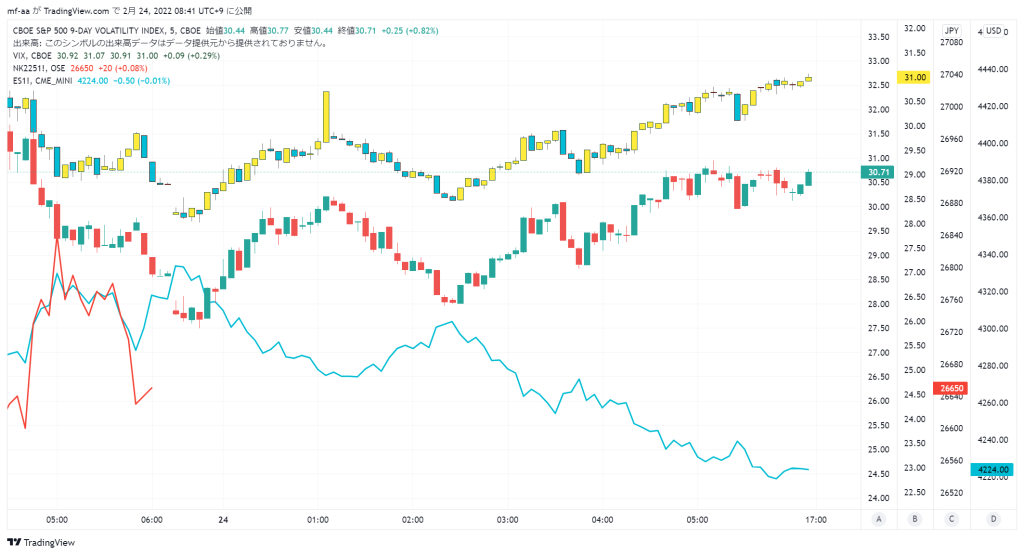Image resolution: width=1024 pixels, height=555 pixels.
Task: Click the 03:00 time axis label
Action: point(507,520)
